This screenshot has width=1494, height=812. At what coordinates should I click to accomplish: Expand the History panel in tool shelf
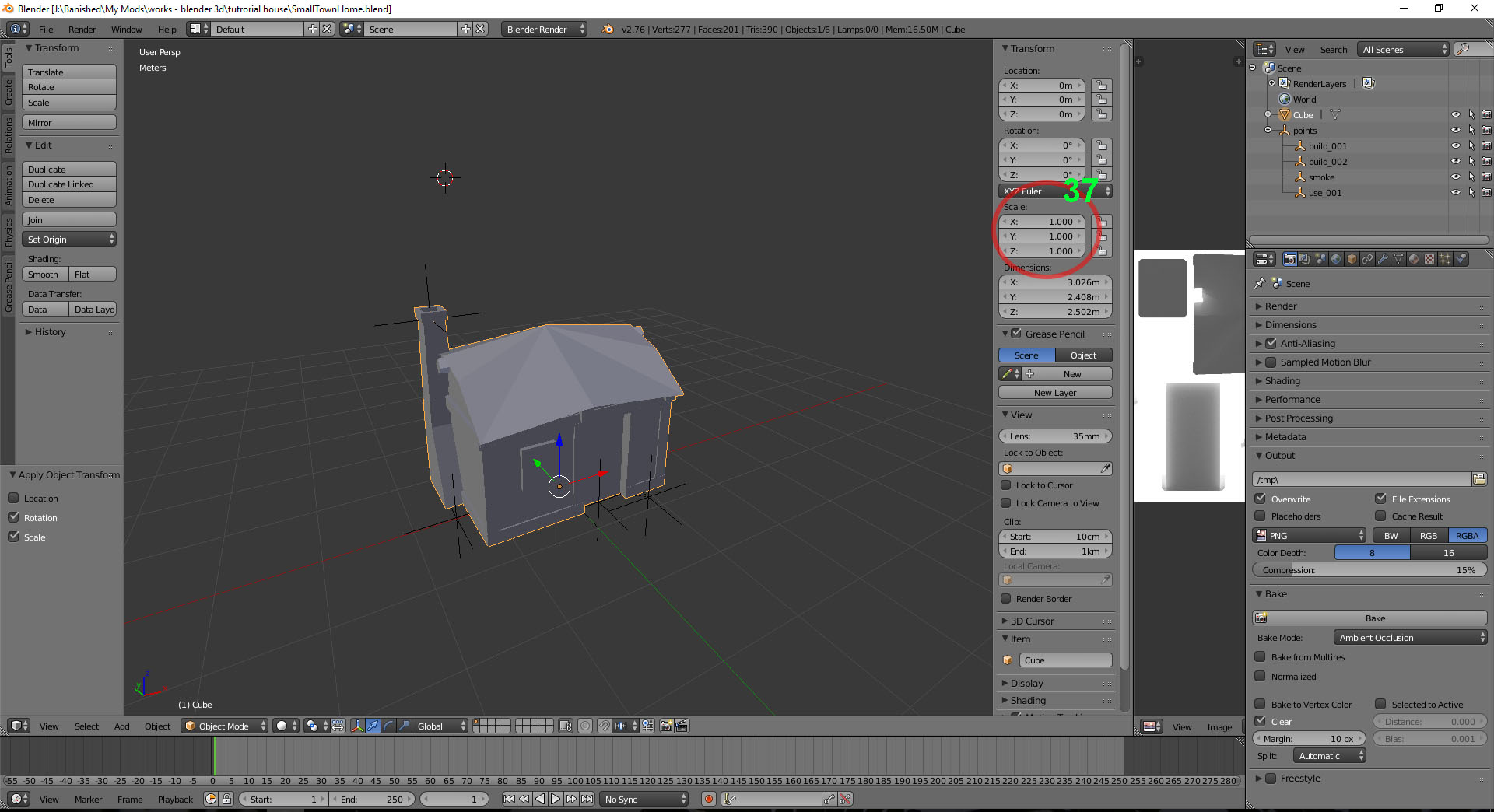(x=50, y=331)
